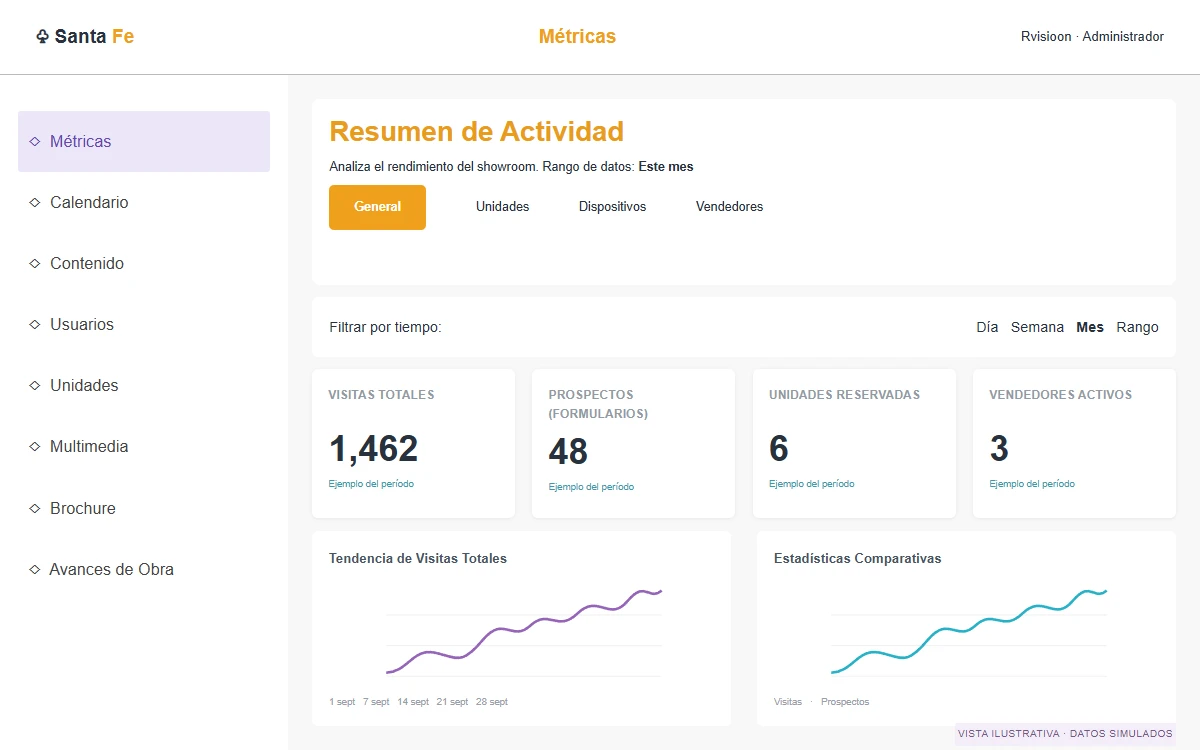Click the Tendencia de Visitas Totales title
This screenshot has width=1200, height=750.
click(418, 559)
